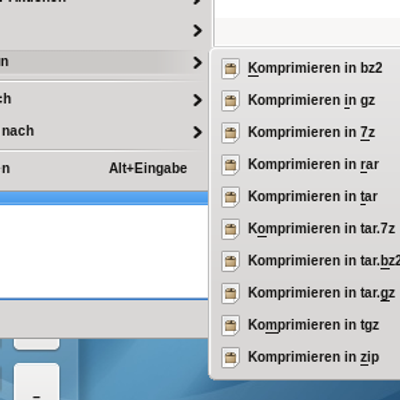Click archive icon beside Komprimieren in tar.gz
This screenshot has height=400, width=400.
230,293
